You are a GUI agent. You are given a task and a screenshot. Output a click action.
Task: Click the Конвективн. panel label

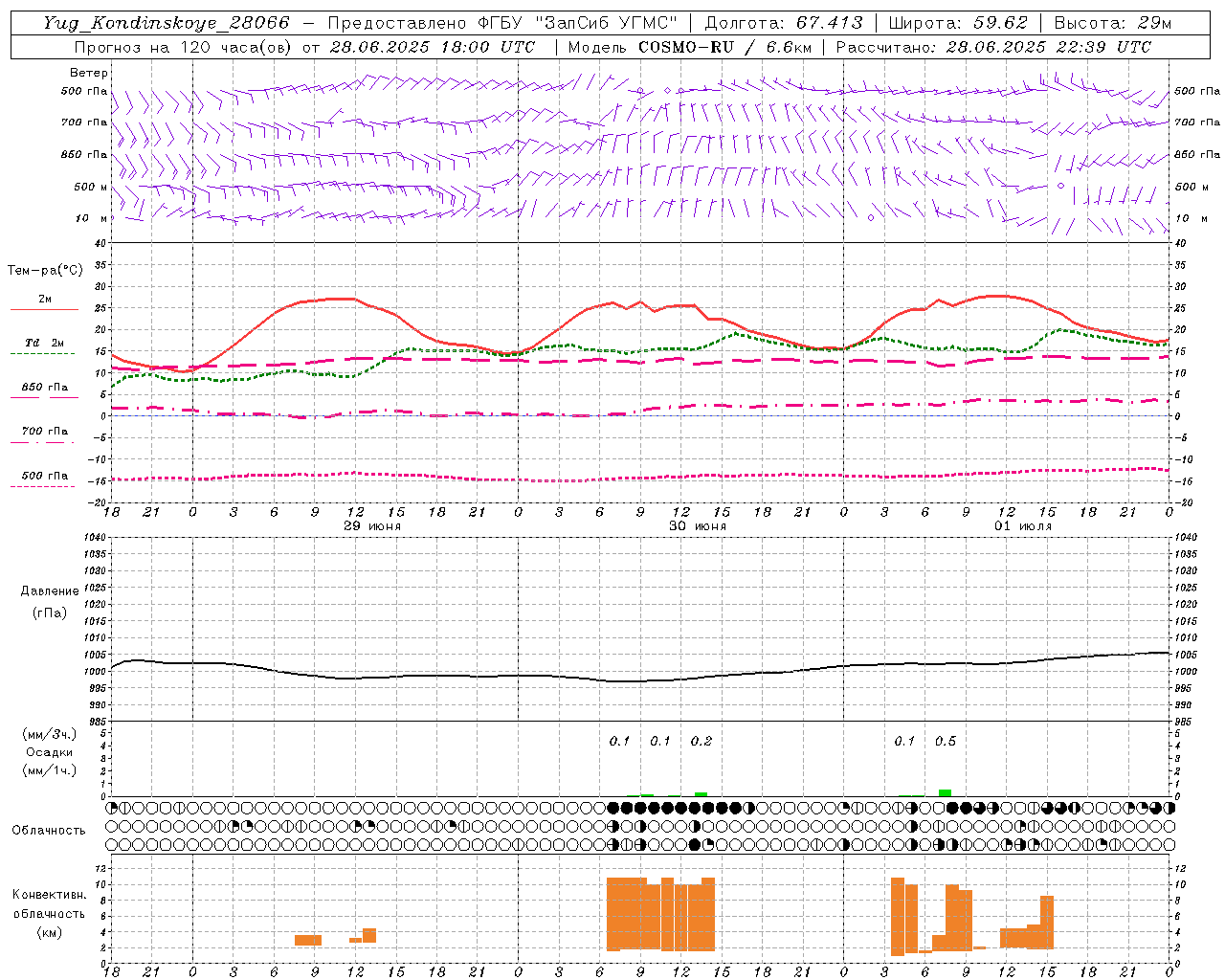click(x=50, y=895)
